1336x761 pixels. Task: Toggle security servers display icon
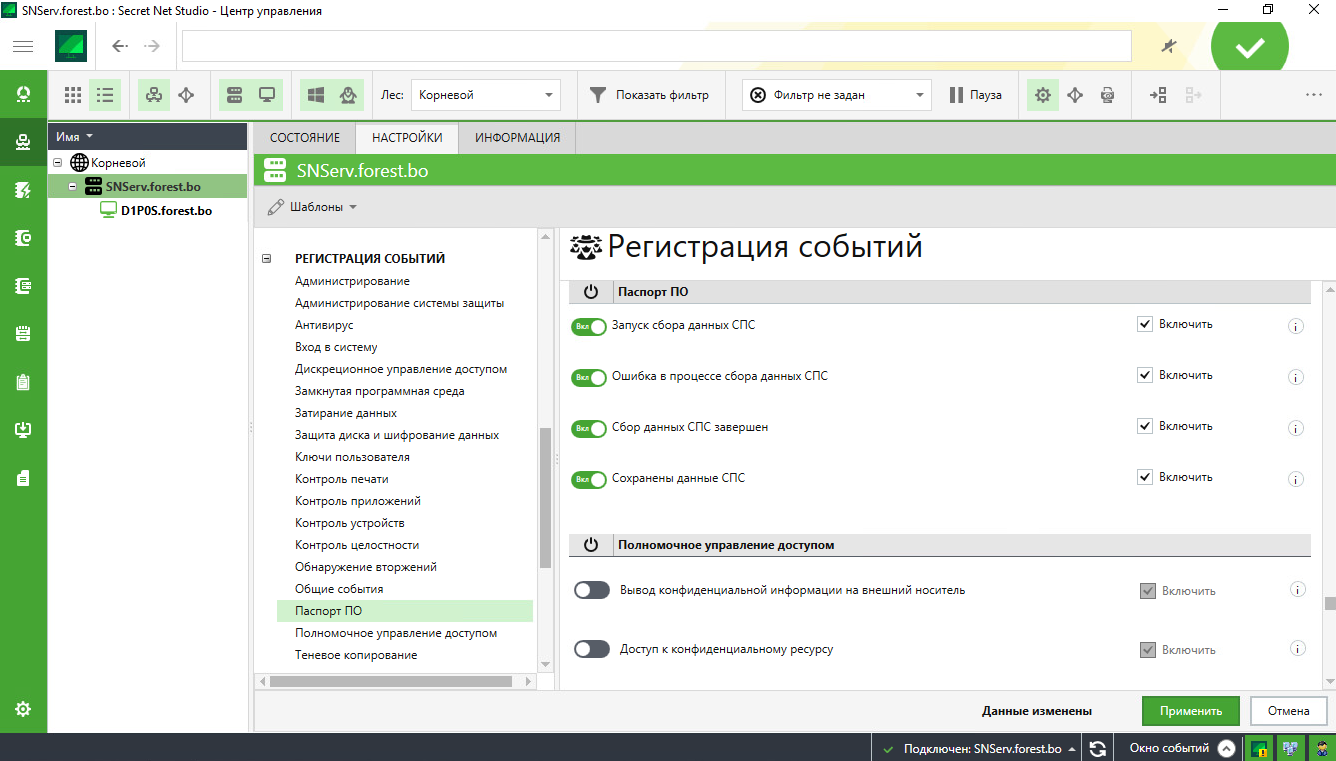coord(235,95)
